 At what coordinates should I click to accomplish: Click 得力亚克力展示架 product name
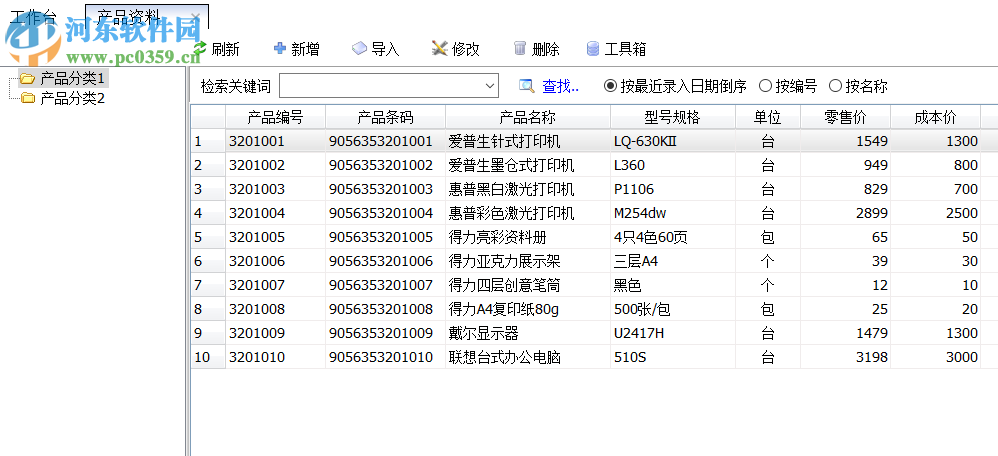pos(505,261)
